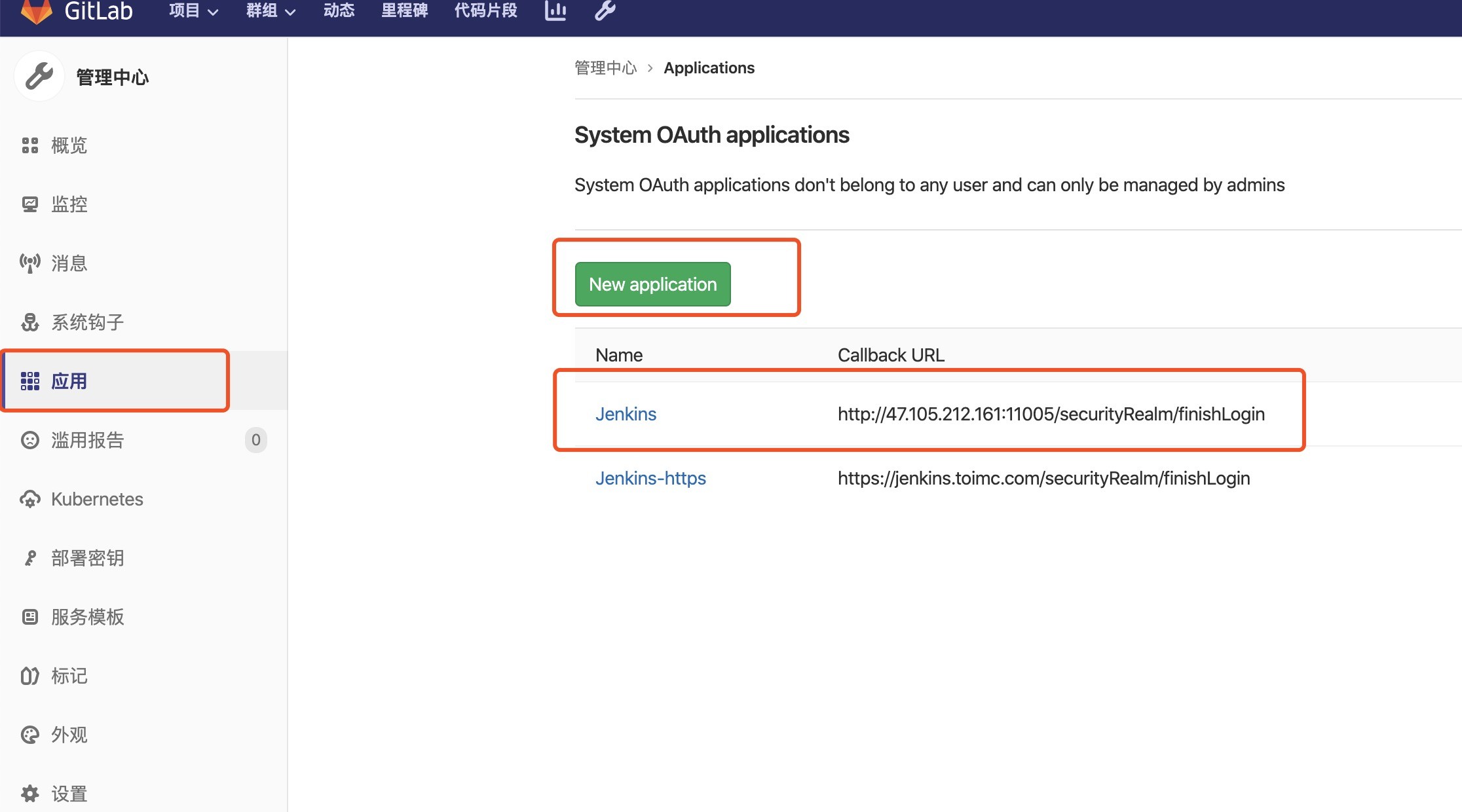Open 部署密钥 deploy keys item
The height and width of the screenshot is (812, 1462).
coord(86,558)
